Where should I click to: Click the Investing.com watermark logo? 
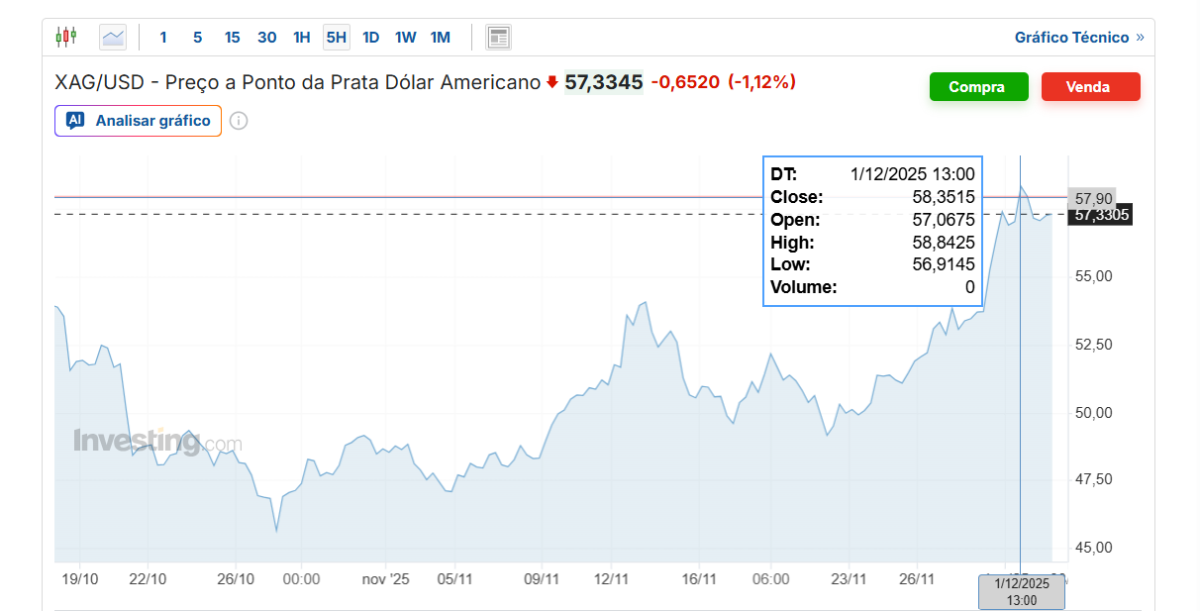click(157, 441)
